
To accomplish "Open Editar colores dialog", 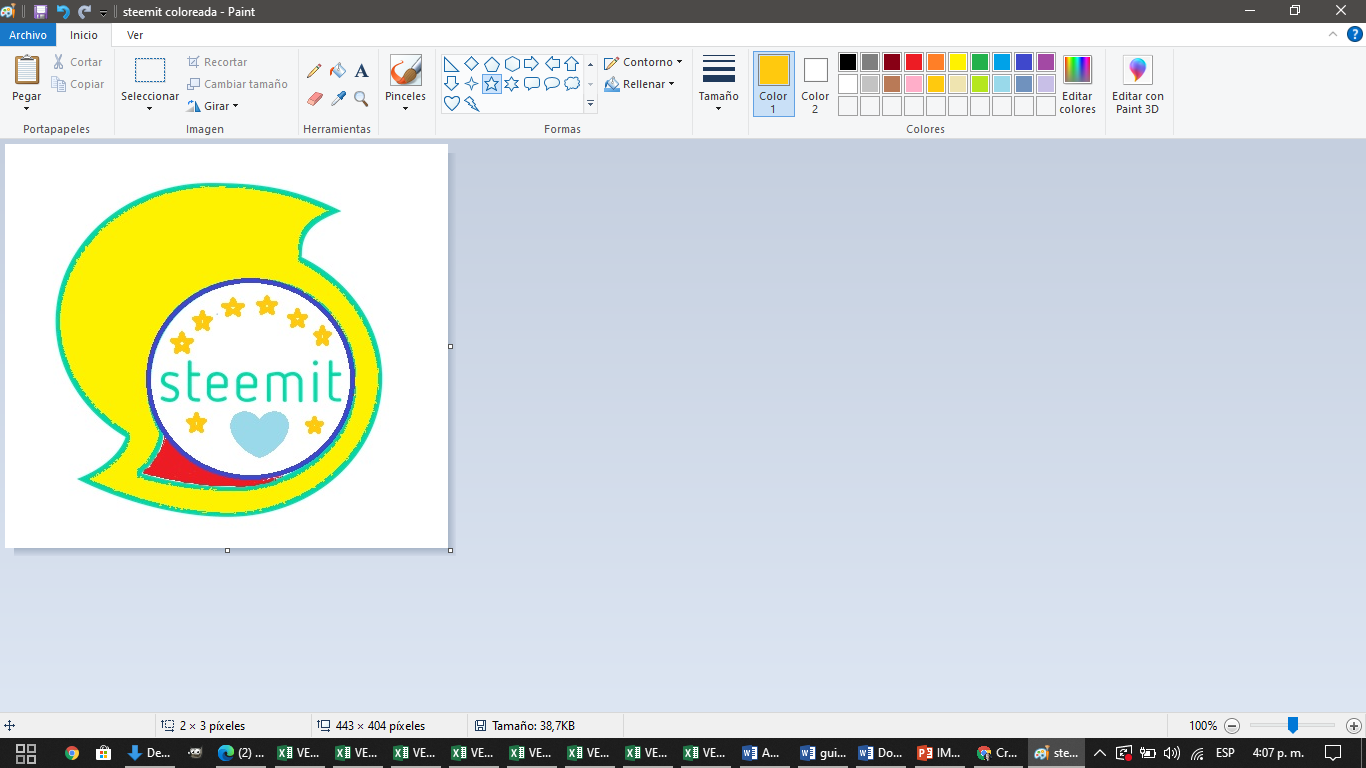I will click(1077, 84).
